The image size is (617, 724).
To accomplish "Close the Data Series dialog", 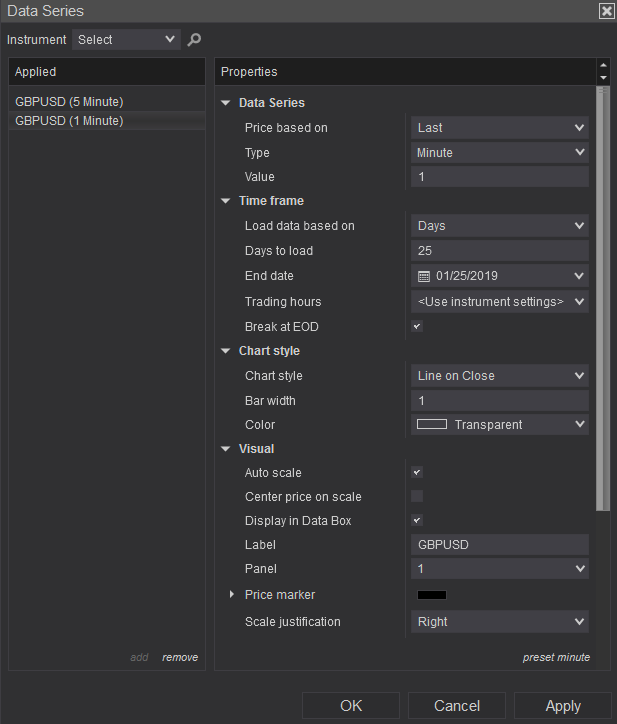I will click(x=606, y=11).
